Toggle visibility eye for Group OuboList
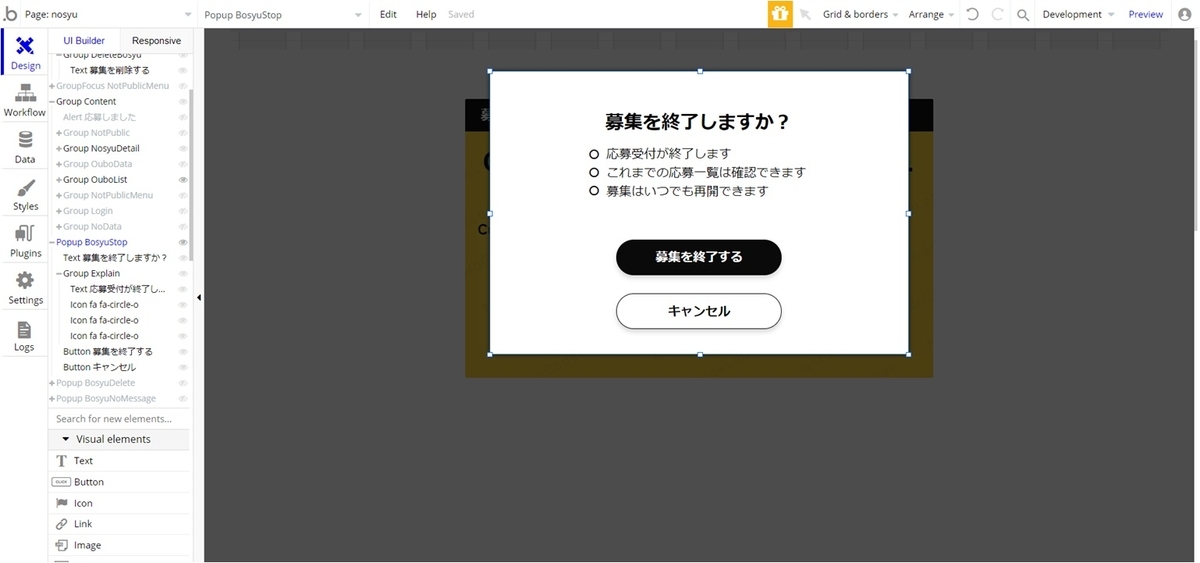This screenshot has height=563, width=1200. click(x=183, y=180)
